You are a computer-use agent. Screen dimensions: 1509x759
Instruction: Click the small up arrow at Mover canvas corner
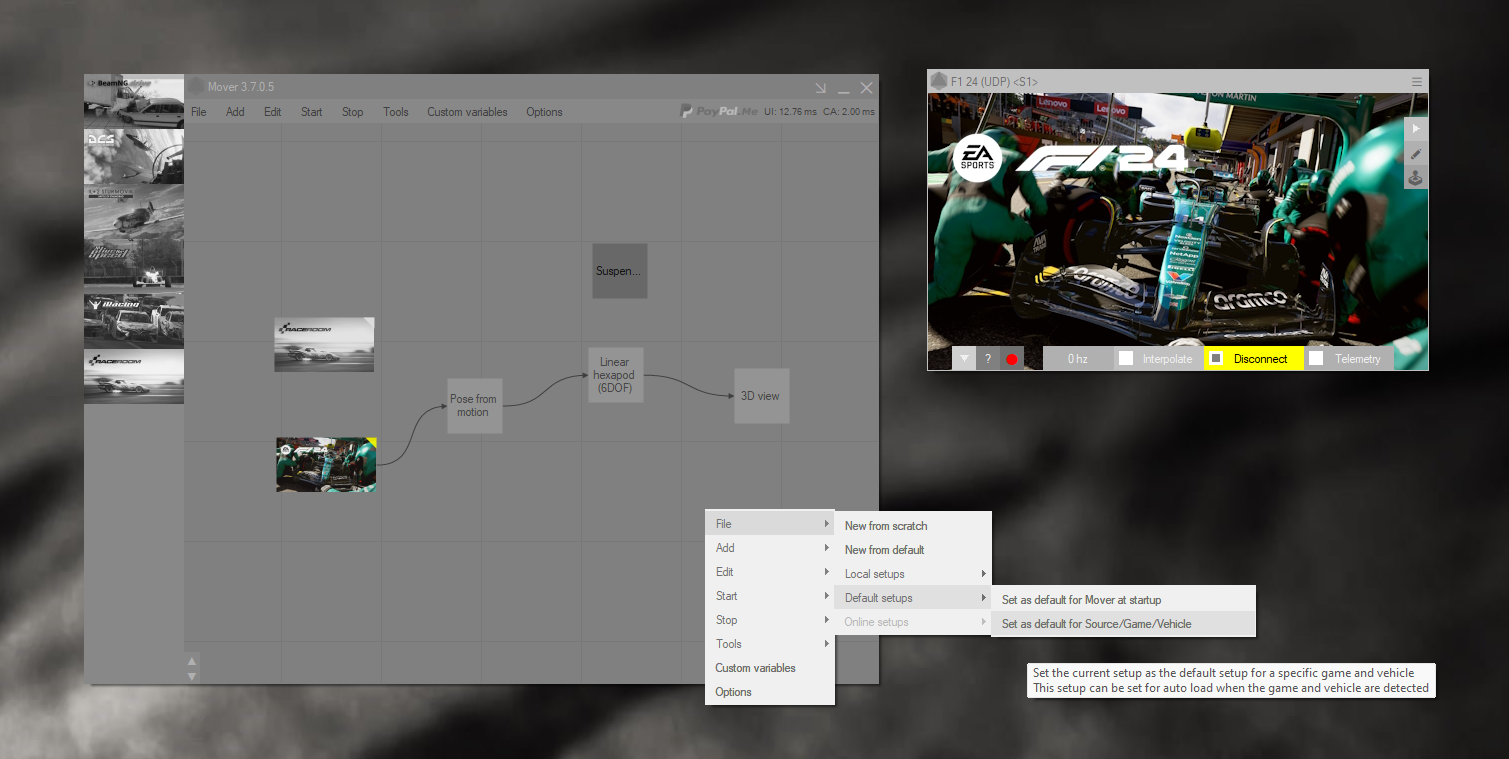[x=192, y=660]
